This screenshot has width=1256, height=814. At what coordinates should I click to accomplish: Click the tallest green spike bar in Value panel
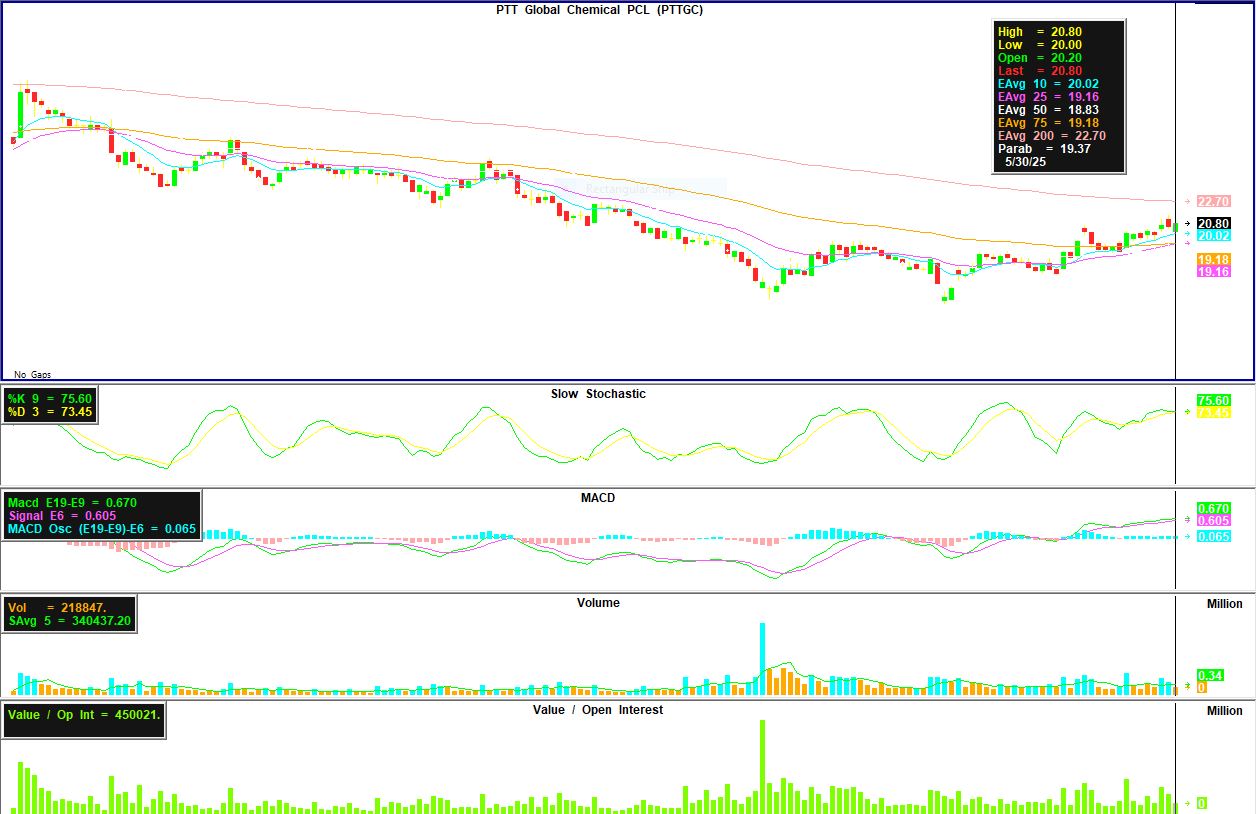(762, 766)
